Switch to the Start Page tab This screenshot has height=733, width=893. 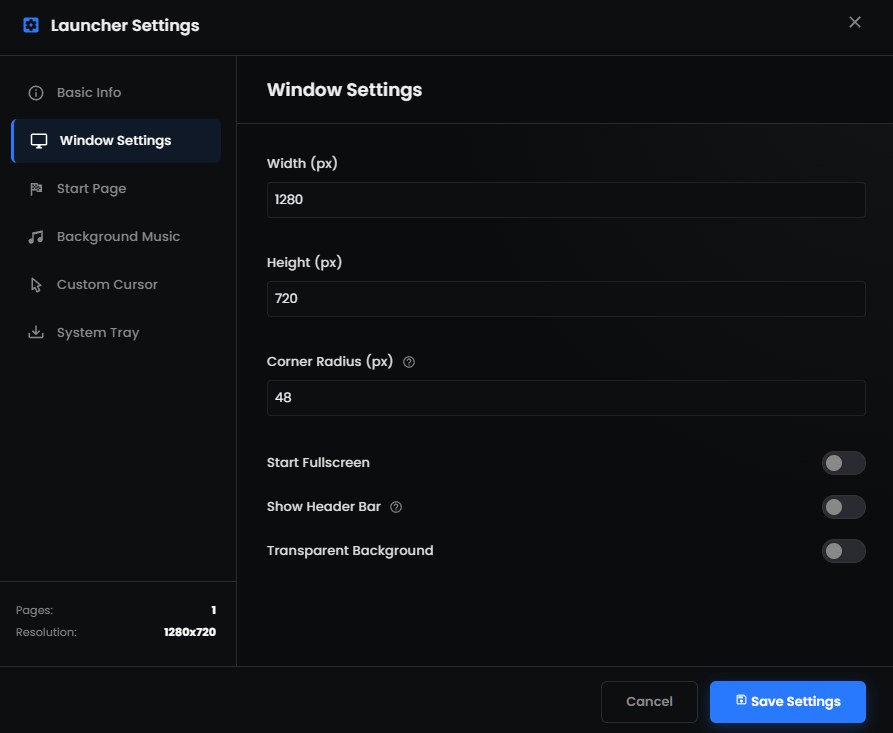click(x=91, y=189)
